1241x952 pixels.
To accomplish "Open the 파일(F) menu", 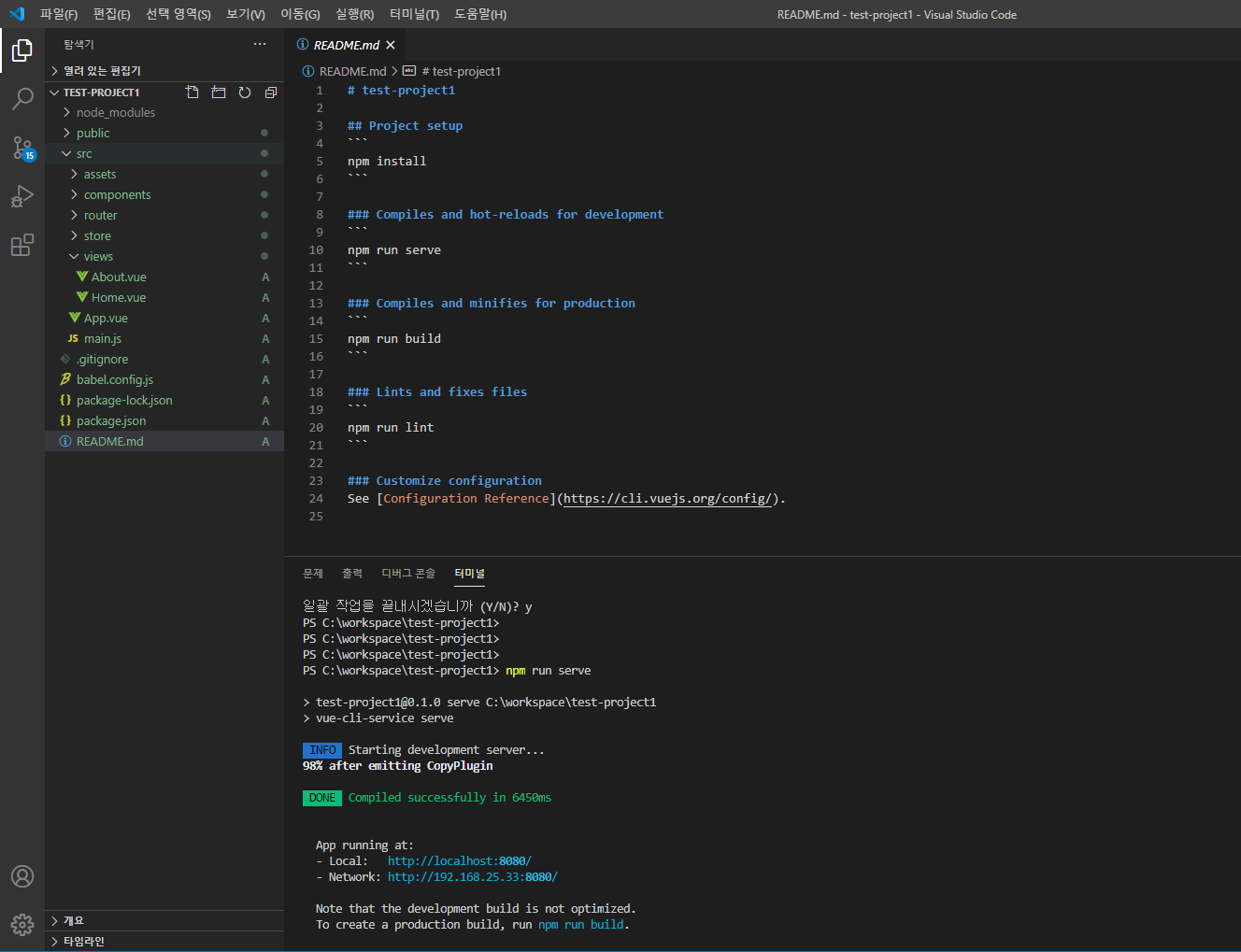I will 59,14.
